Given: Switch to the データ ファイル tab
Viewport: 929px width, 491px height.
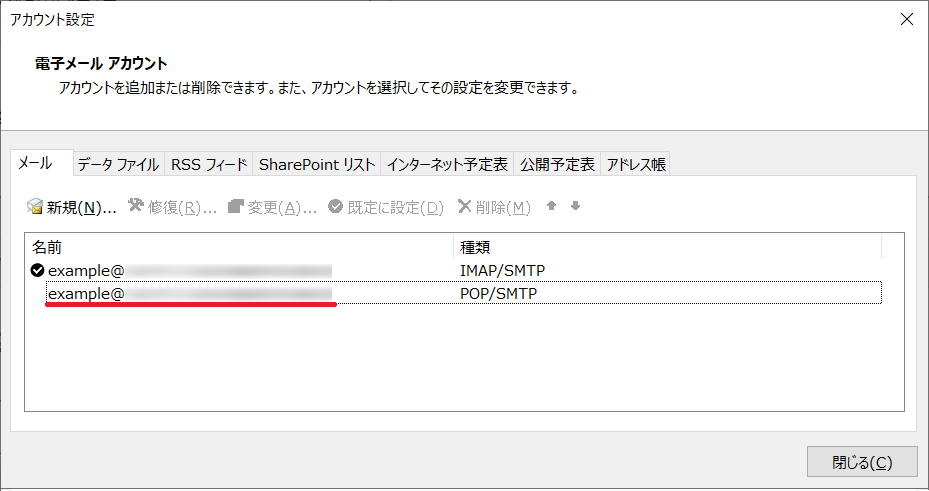Looking at the screenshot, I should 118,165.
